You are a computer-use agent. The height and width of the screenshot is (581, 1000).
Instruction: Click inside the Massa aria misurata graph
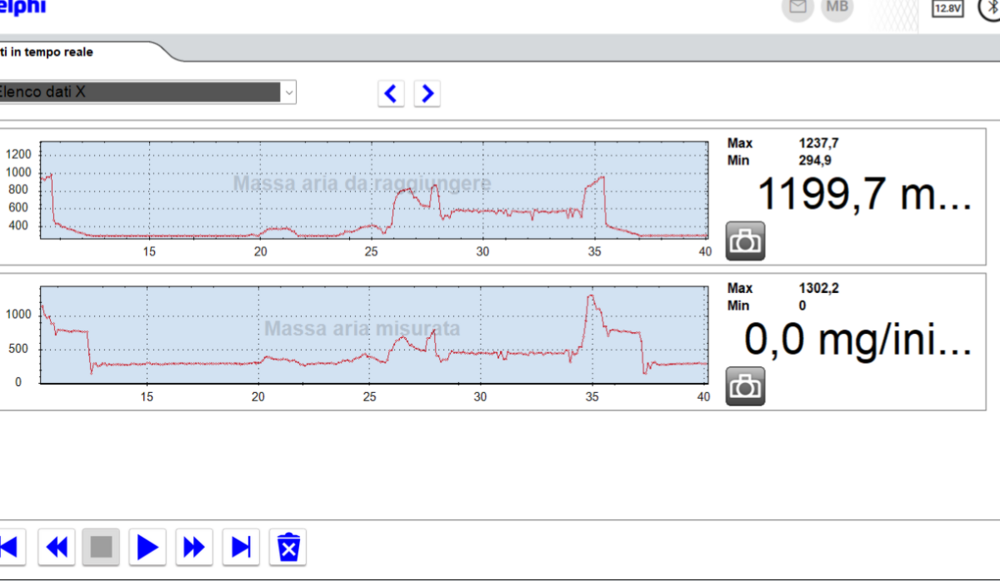pos(375,335)
